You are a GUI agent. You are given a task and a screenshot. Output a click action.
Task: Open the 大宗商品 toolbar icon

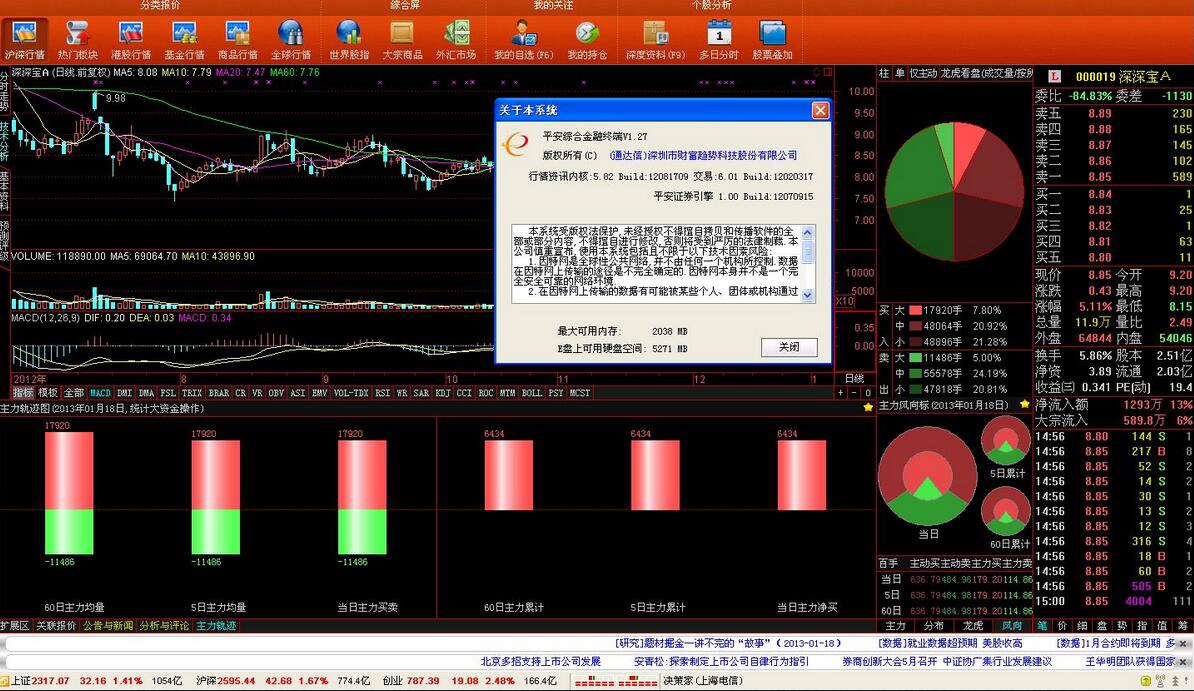(x=402, y=40)
